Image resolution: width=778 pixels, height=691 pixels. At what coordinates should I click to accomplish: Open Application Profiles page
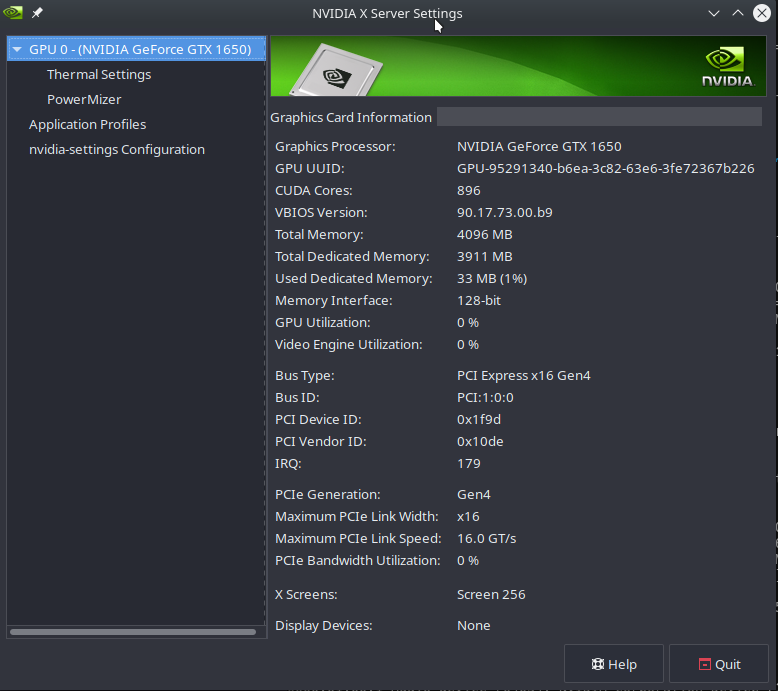87,125
